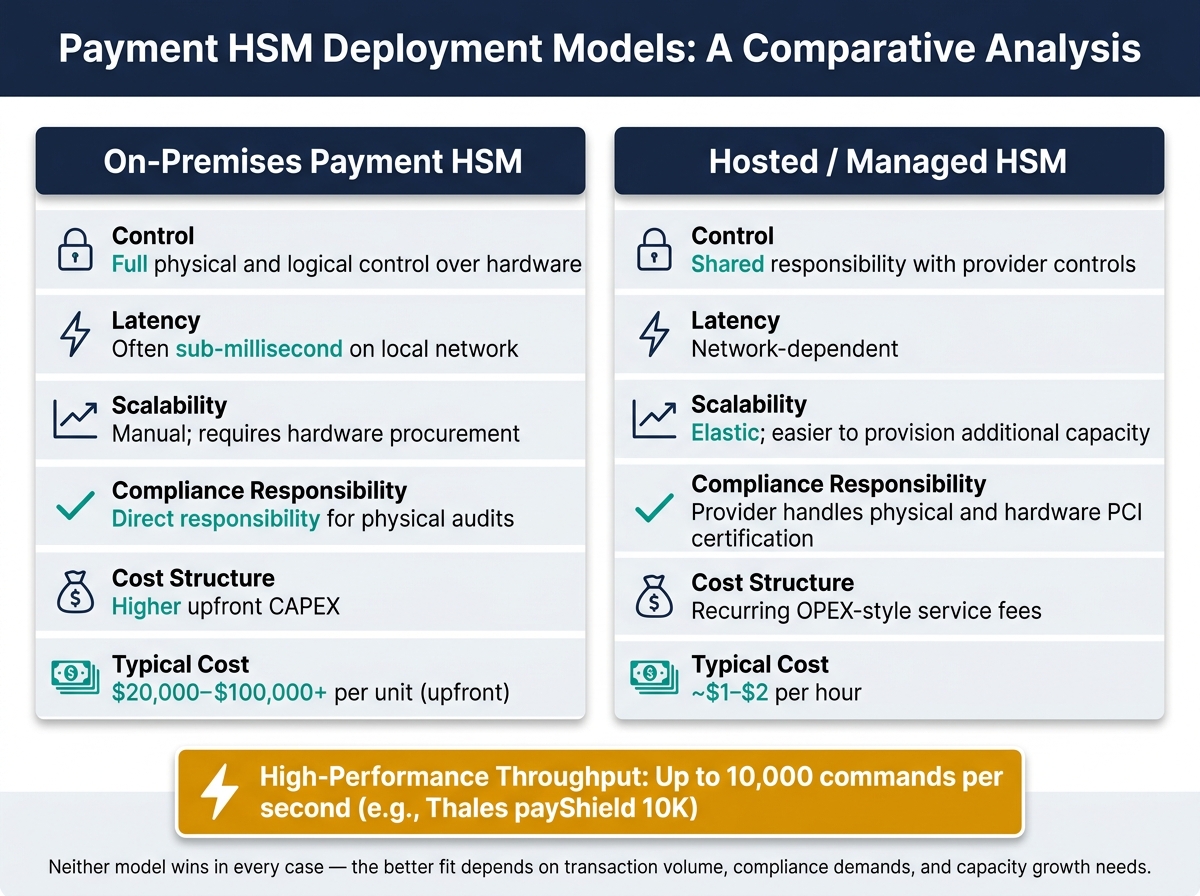Click the On-Premises Cost Structure money bag icon
Viewport: 1200px width, 896px height.
click(76, 592)
